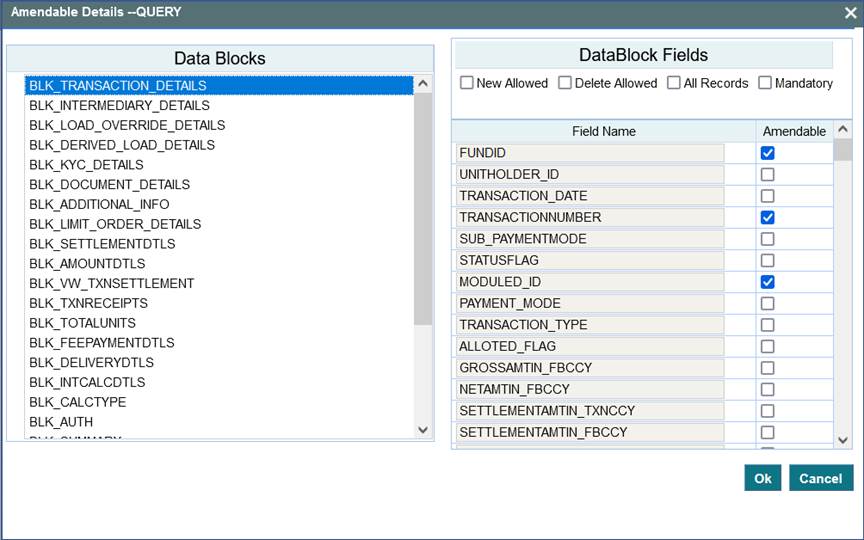
Task: Select BLK_ADDITIONAL_INFO block
Action: [219, 204]
